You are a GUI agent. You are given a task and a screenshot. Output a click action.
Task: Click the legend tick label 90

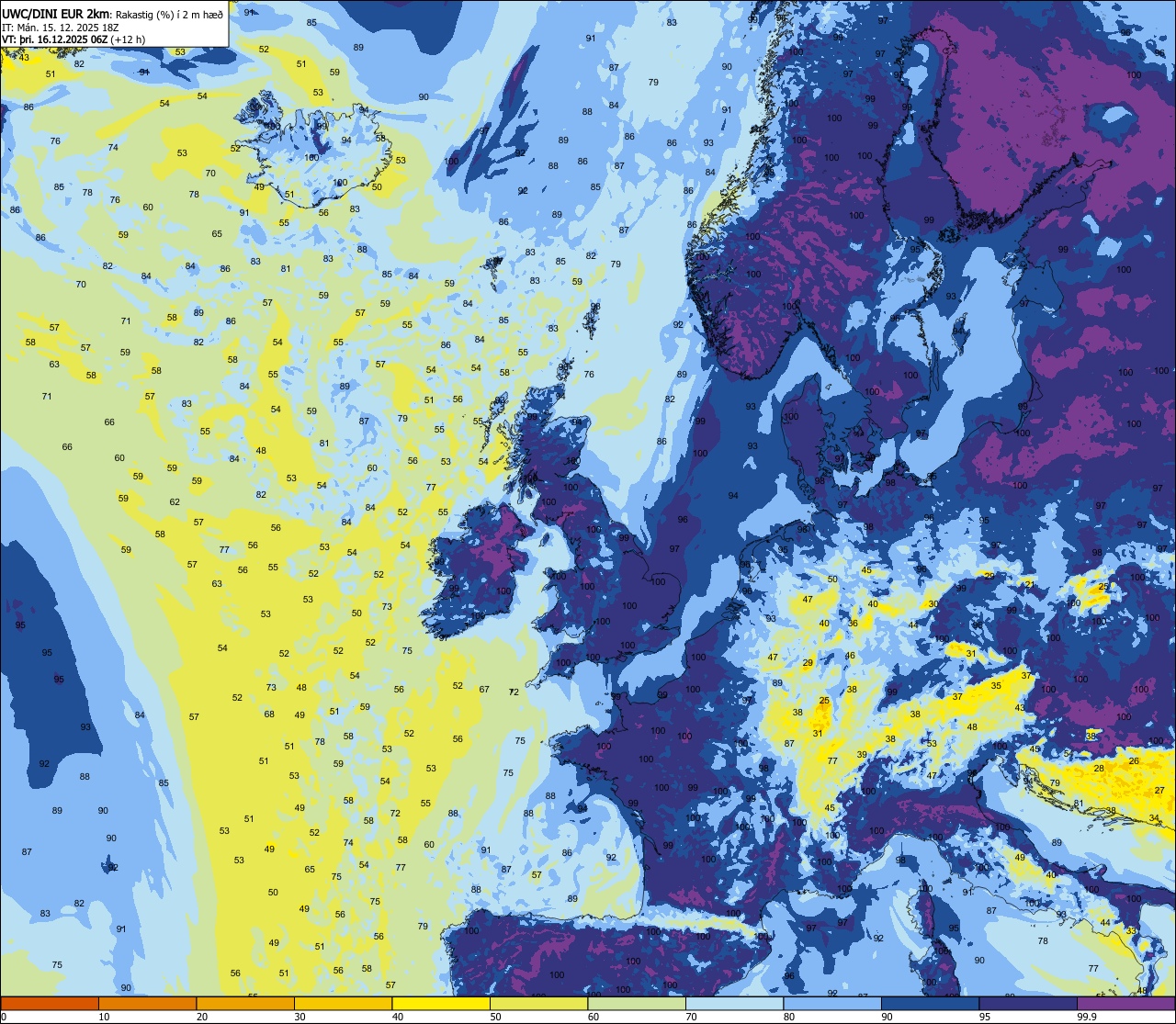pos(887,1017)
